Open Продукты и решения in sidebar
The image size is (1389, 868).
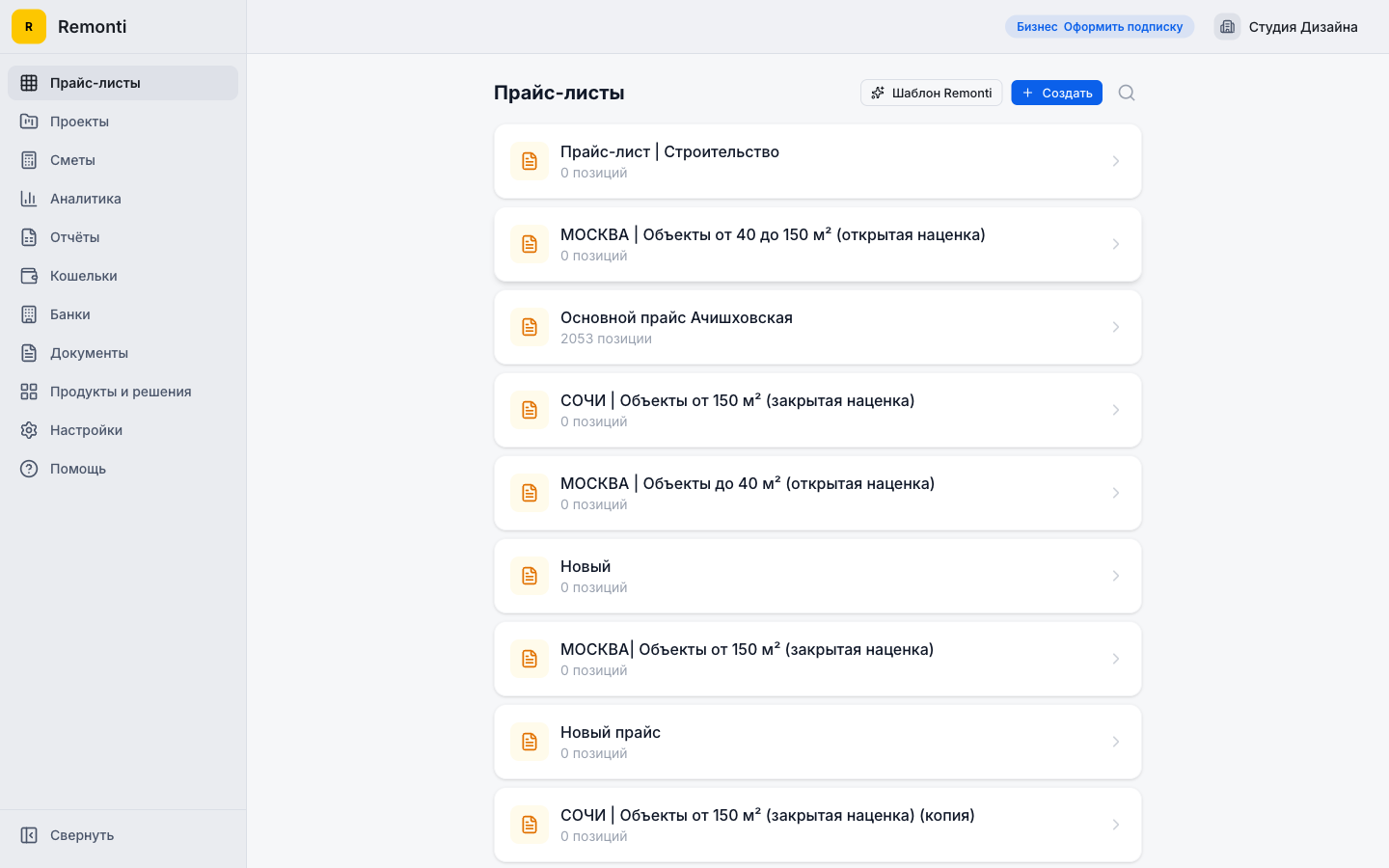click(121, 392)
